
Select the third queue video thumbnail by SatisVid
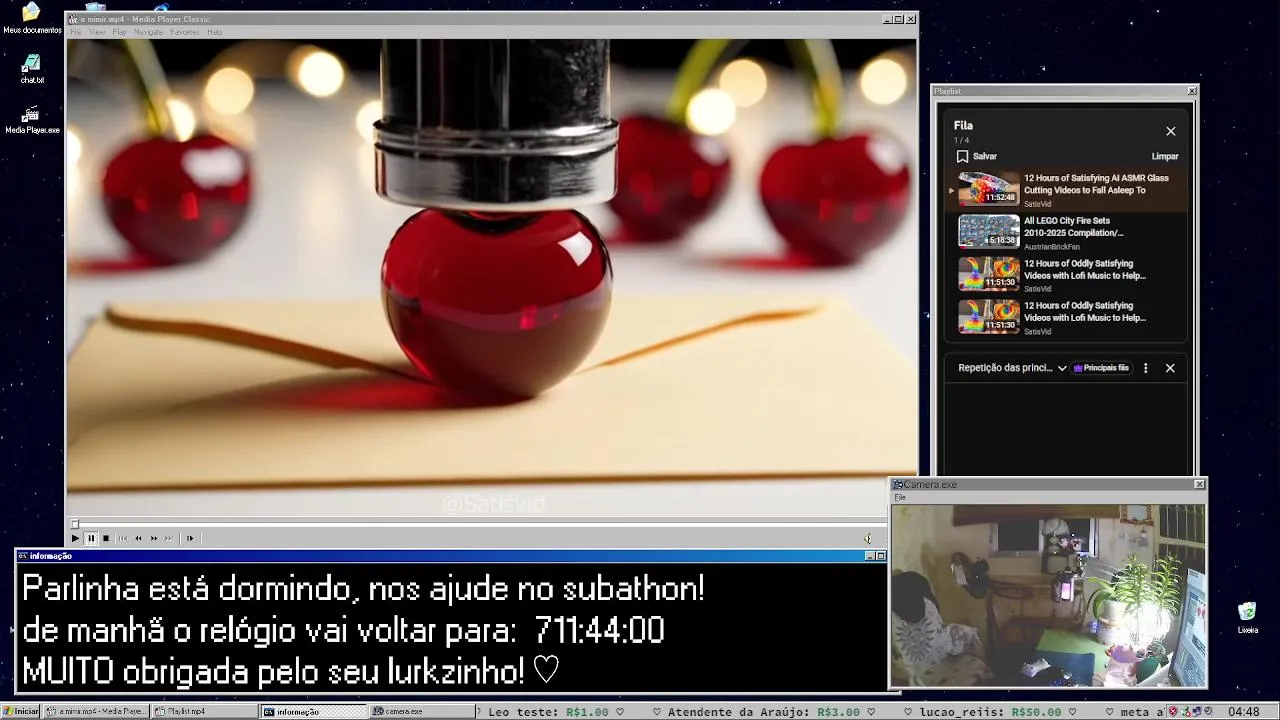(x=989, y=273)
